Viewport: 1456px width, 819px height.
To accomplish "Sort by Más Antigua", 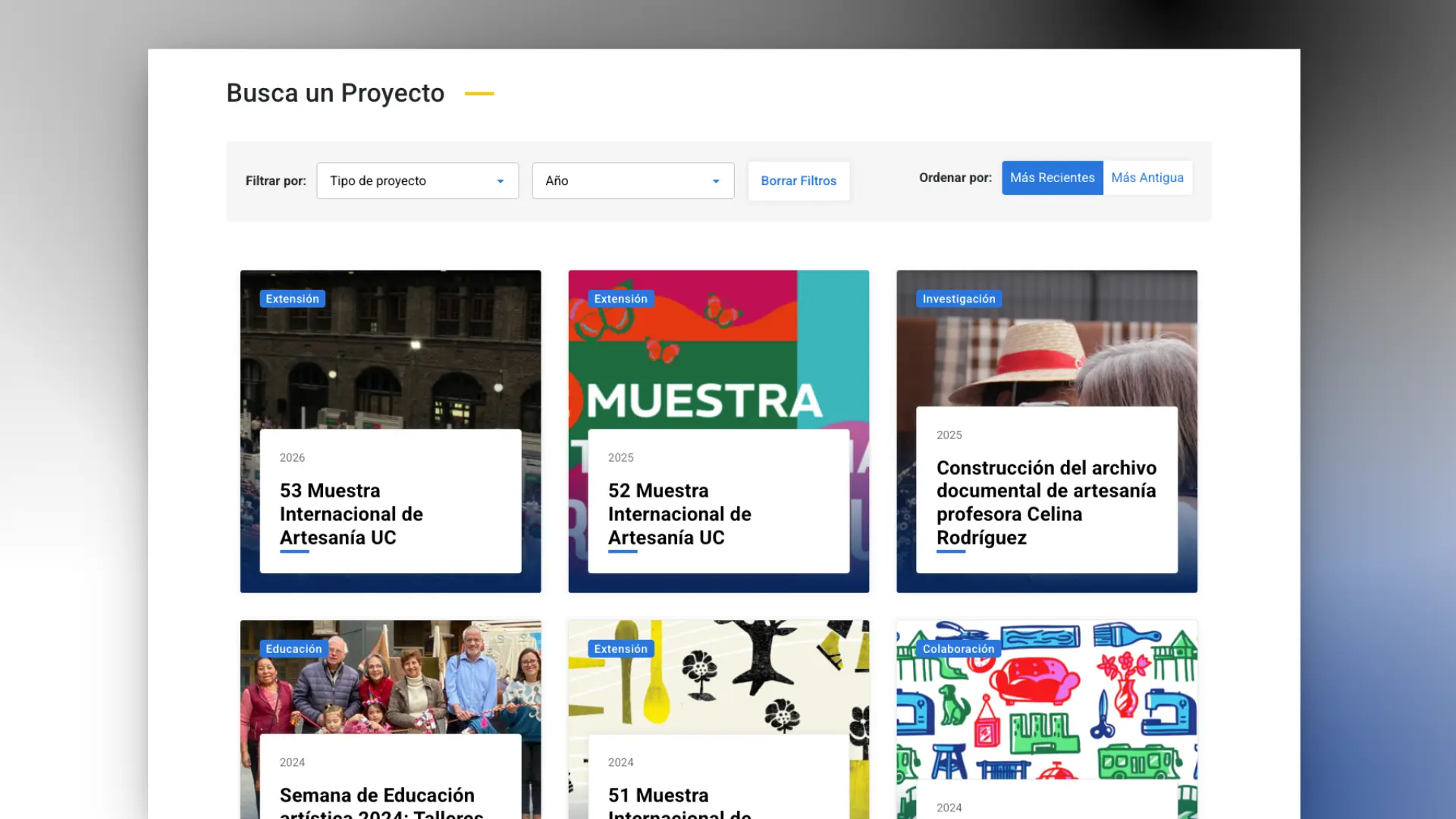I will point(1147,177).
